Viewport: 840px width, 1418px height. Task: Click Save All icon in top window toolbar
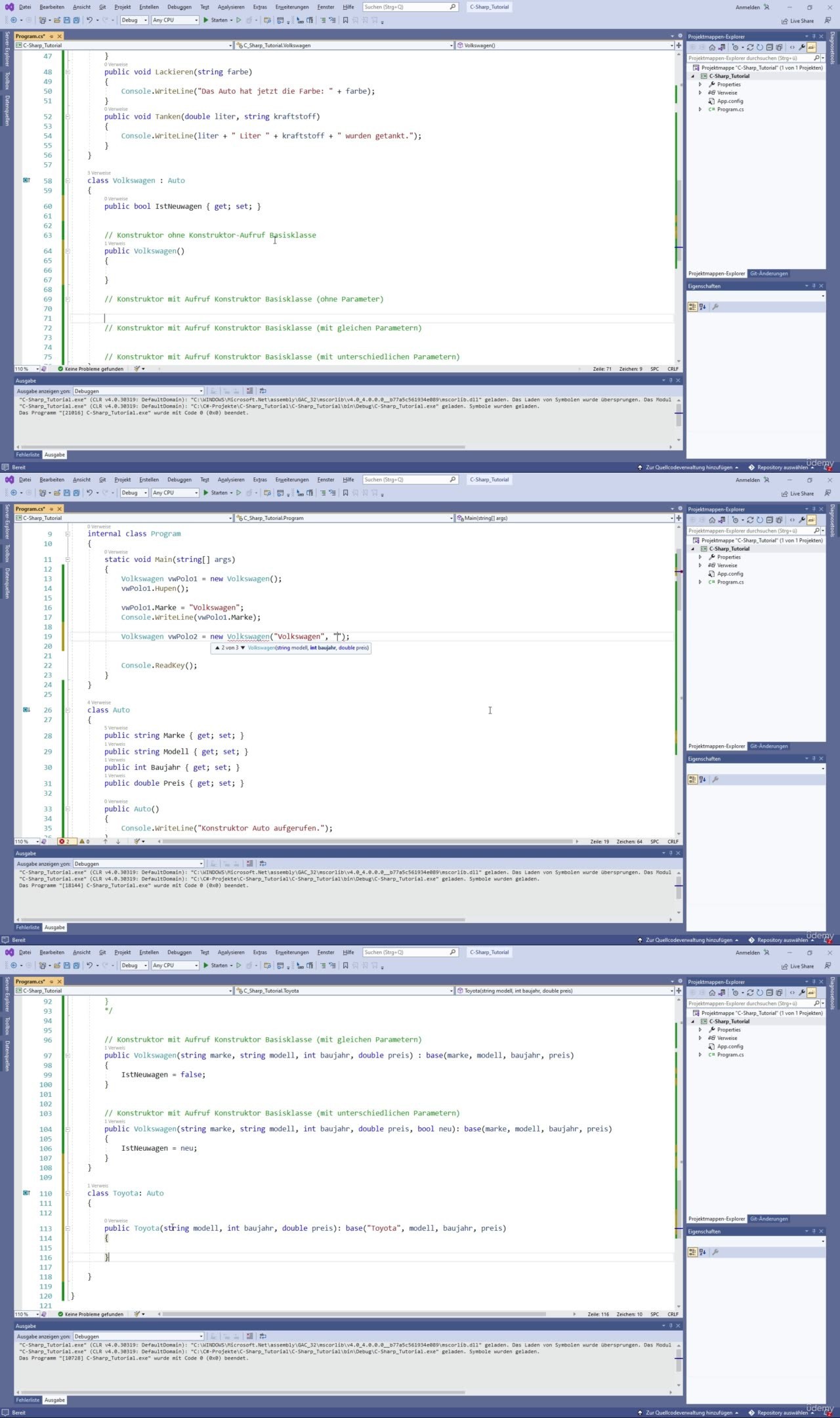[x=77, y=20]
